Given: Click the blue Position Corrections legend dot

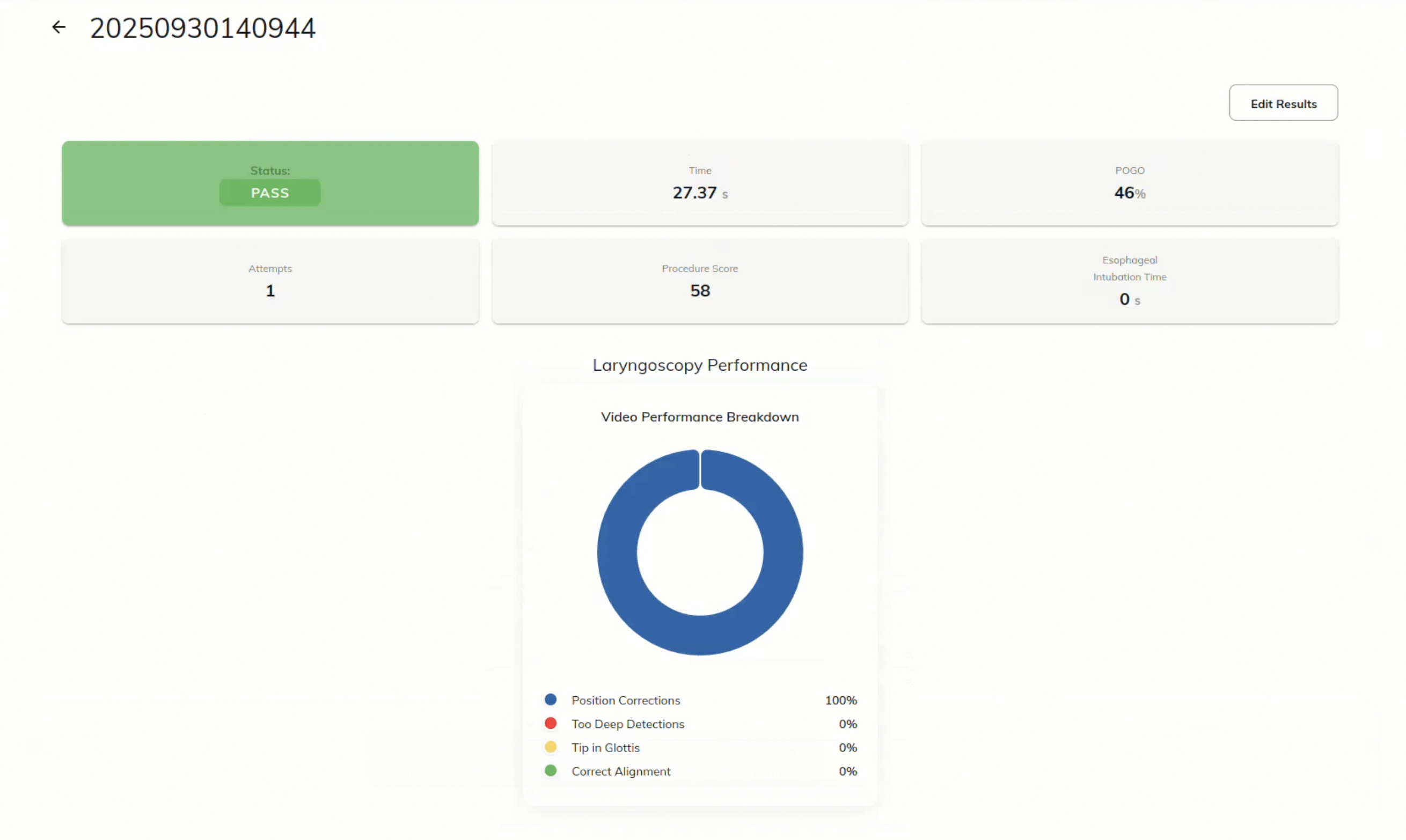Looking at the screenshot, I should (550, 699).
